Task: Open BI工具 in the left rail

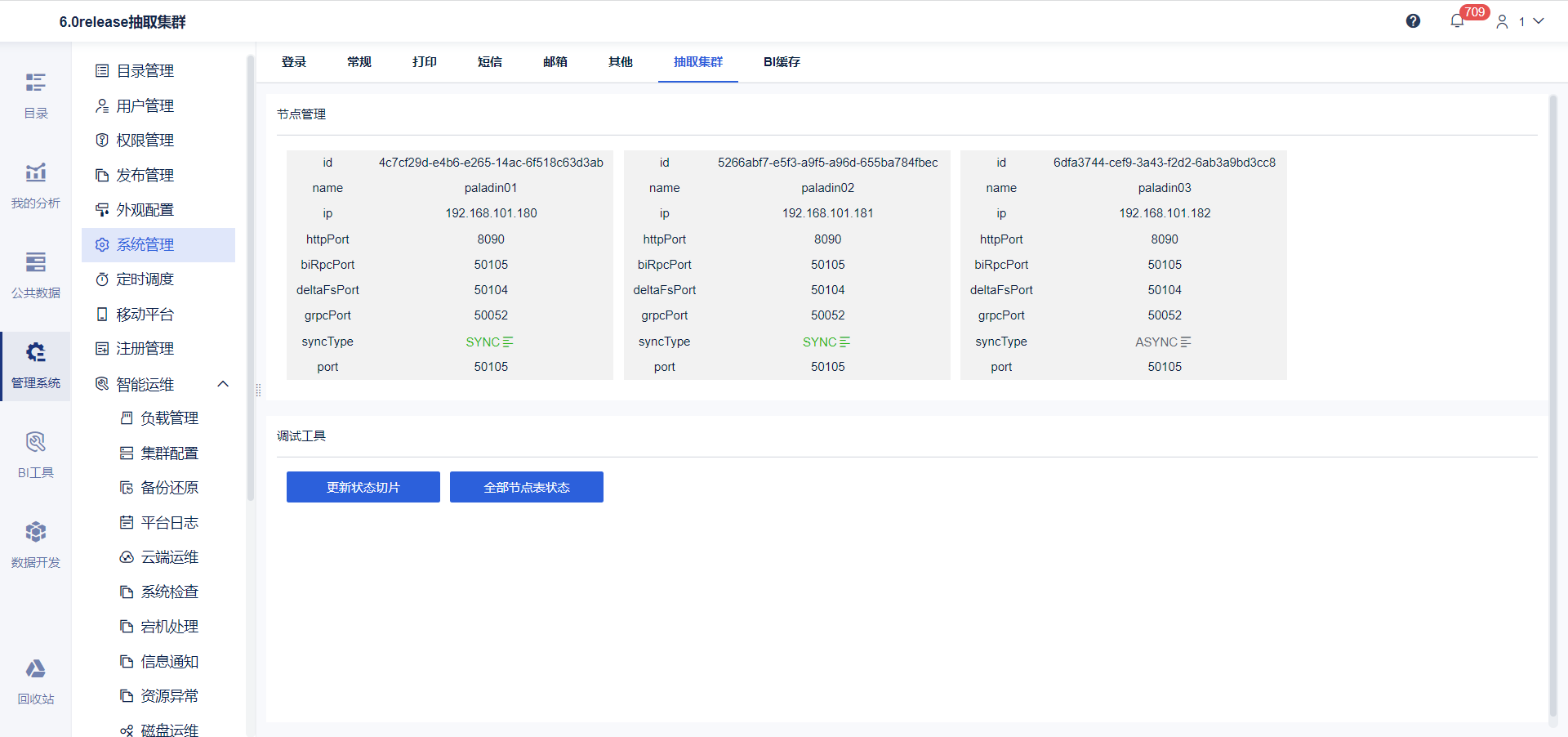Action: (35, 455)
